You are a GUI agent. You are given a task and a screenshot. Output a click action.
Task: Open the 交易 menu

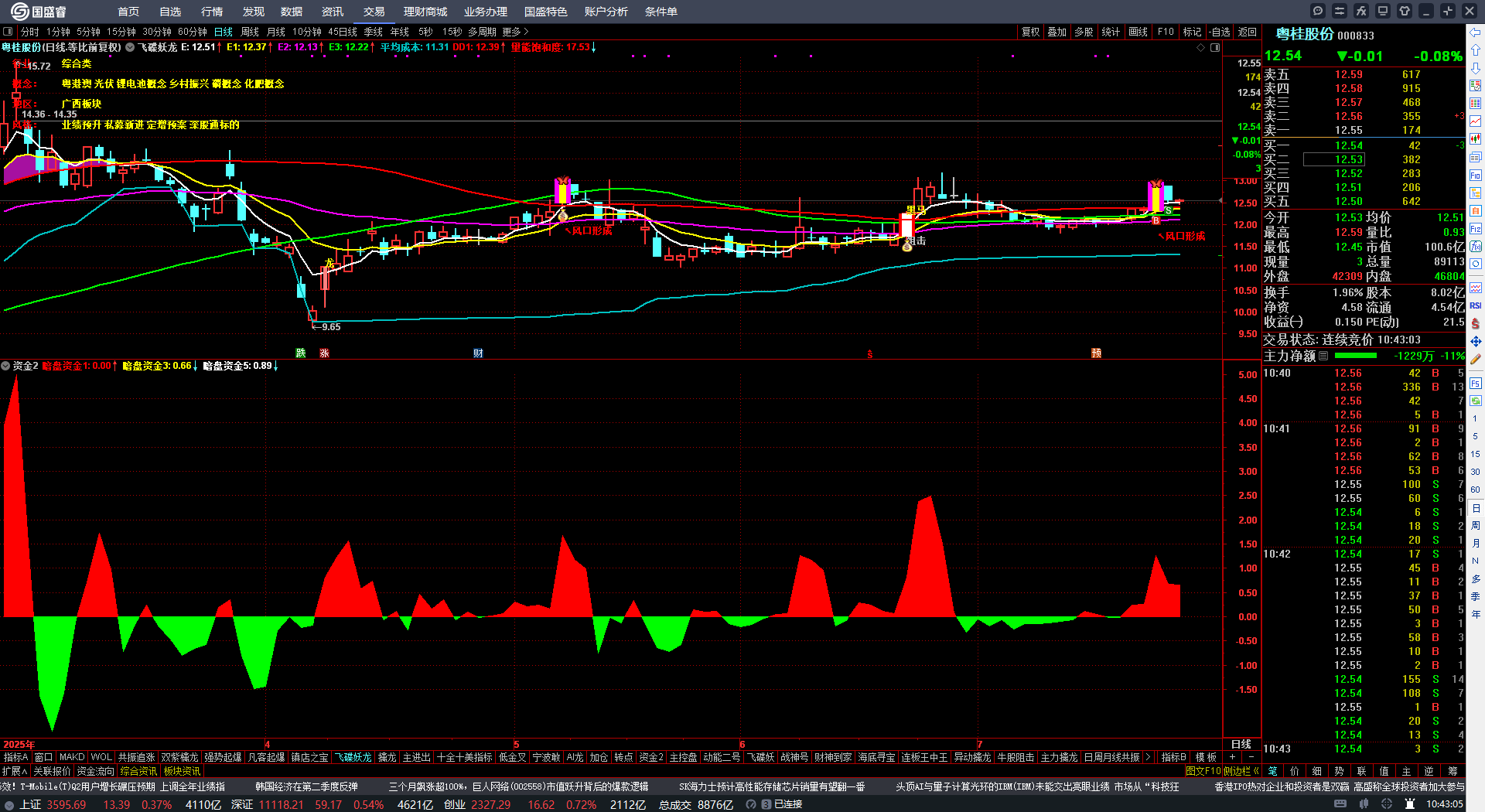click(374, 12)
